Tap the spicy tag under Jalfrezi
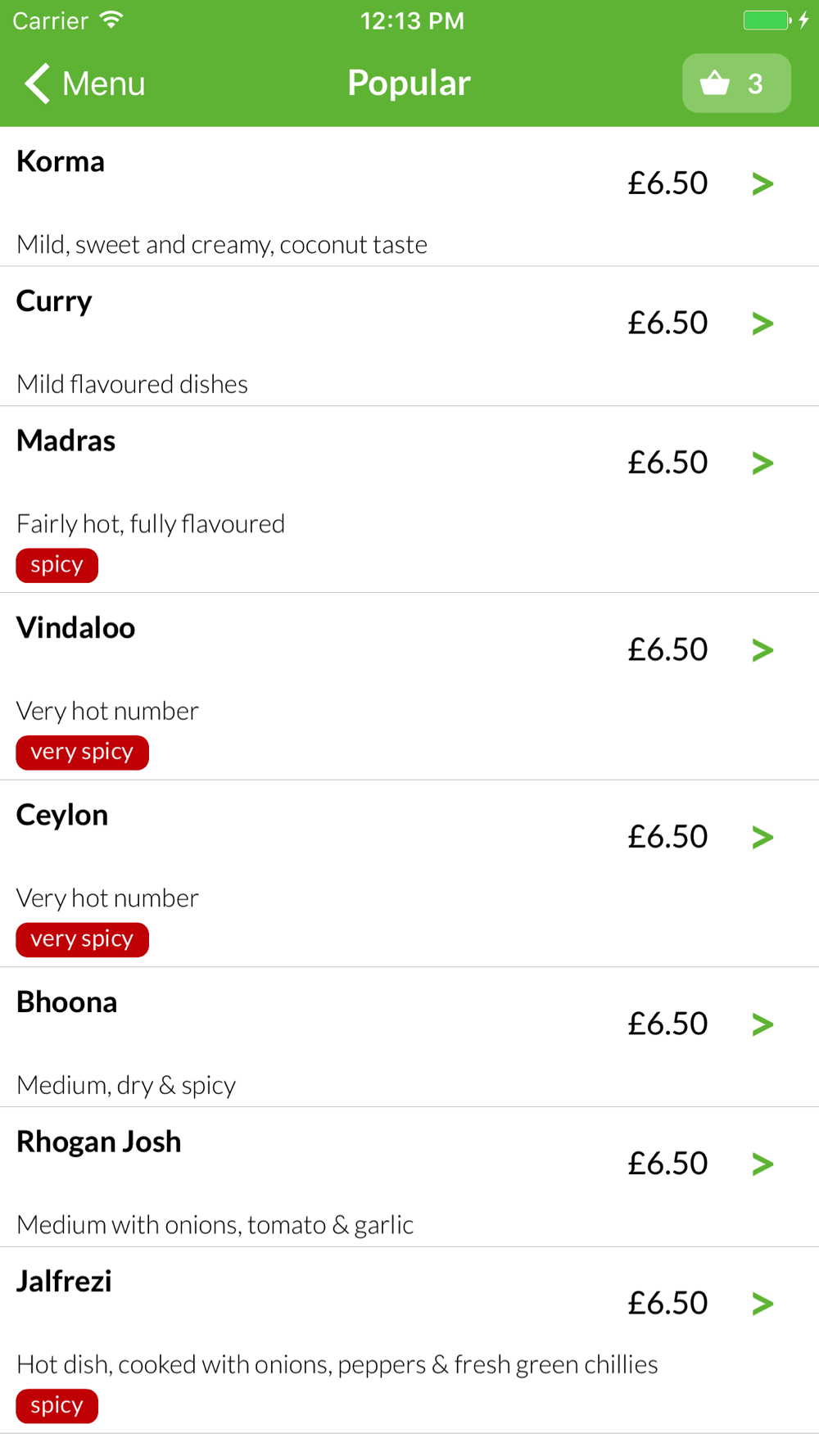The width and height of the screenshot is (819, 1456). [57, 1406]
